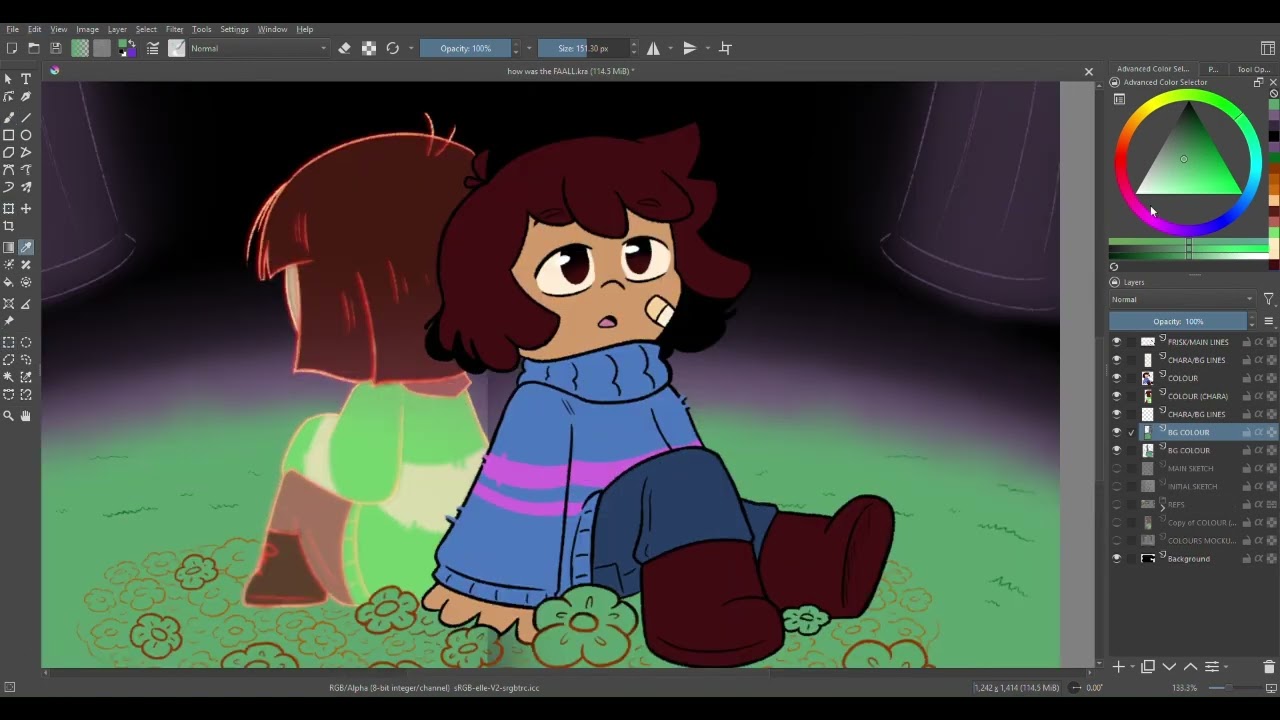Image resolution: width=1280 pixels, height=720 pixels.
Task: Select the Transform tool
Action: (9, 208)
